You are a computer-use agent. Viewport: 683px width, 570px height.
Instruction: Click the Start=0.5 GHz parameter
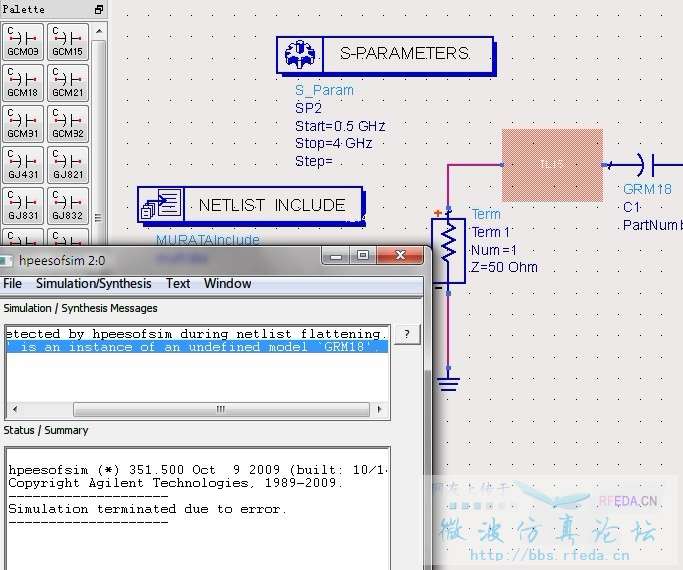point(340,126)
